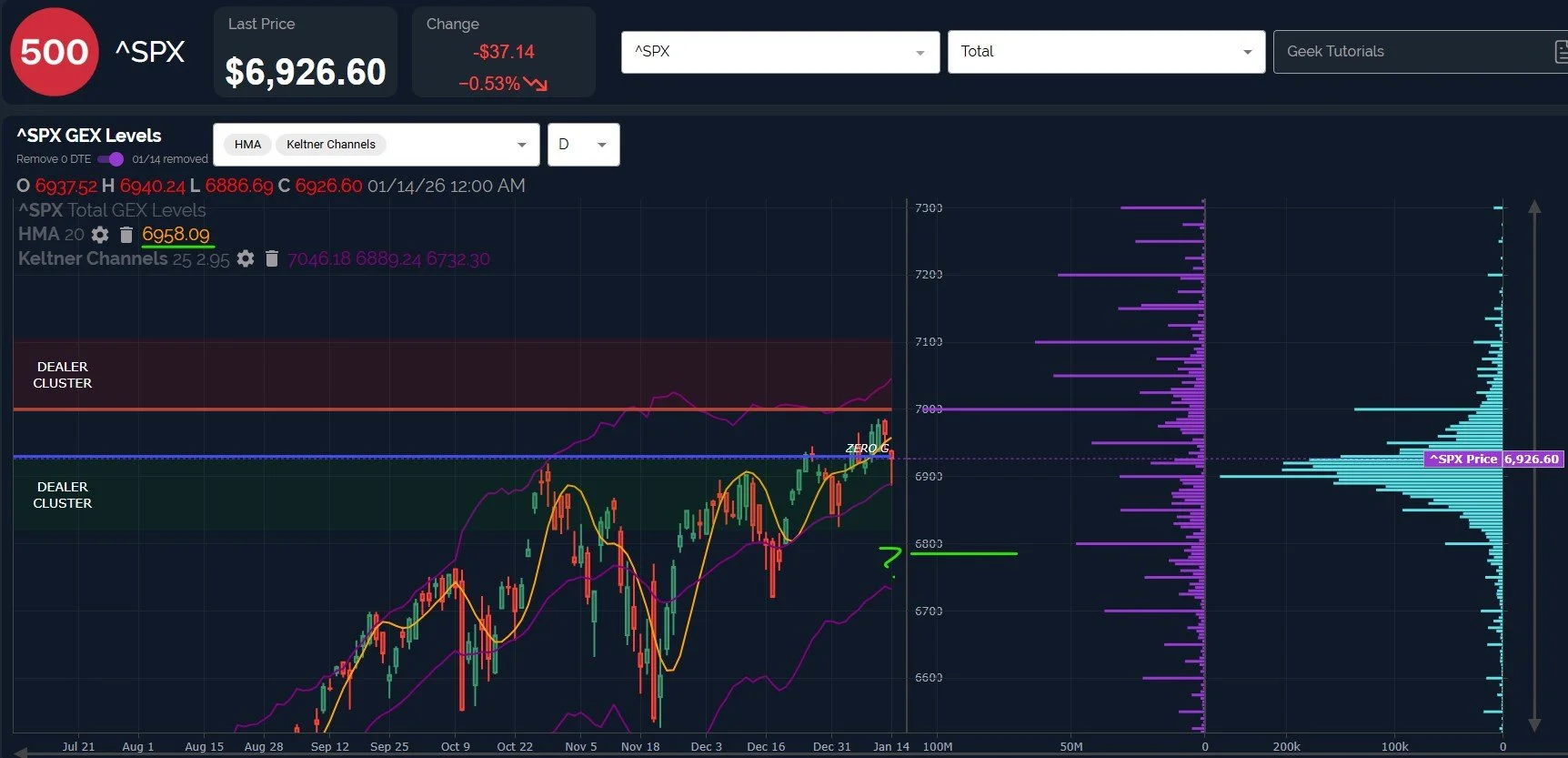Click the 6800 price axis label

pyautogui.click(x=929, y=544)
